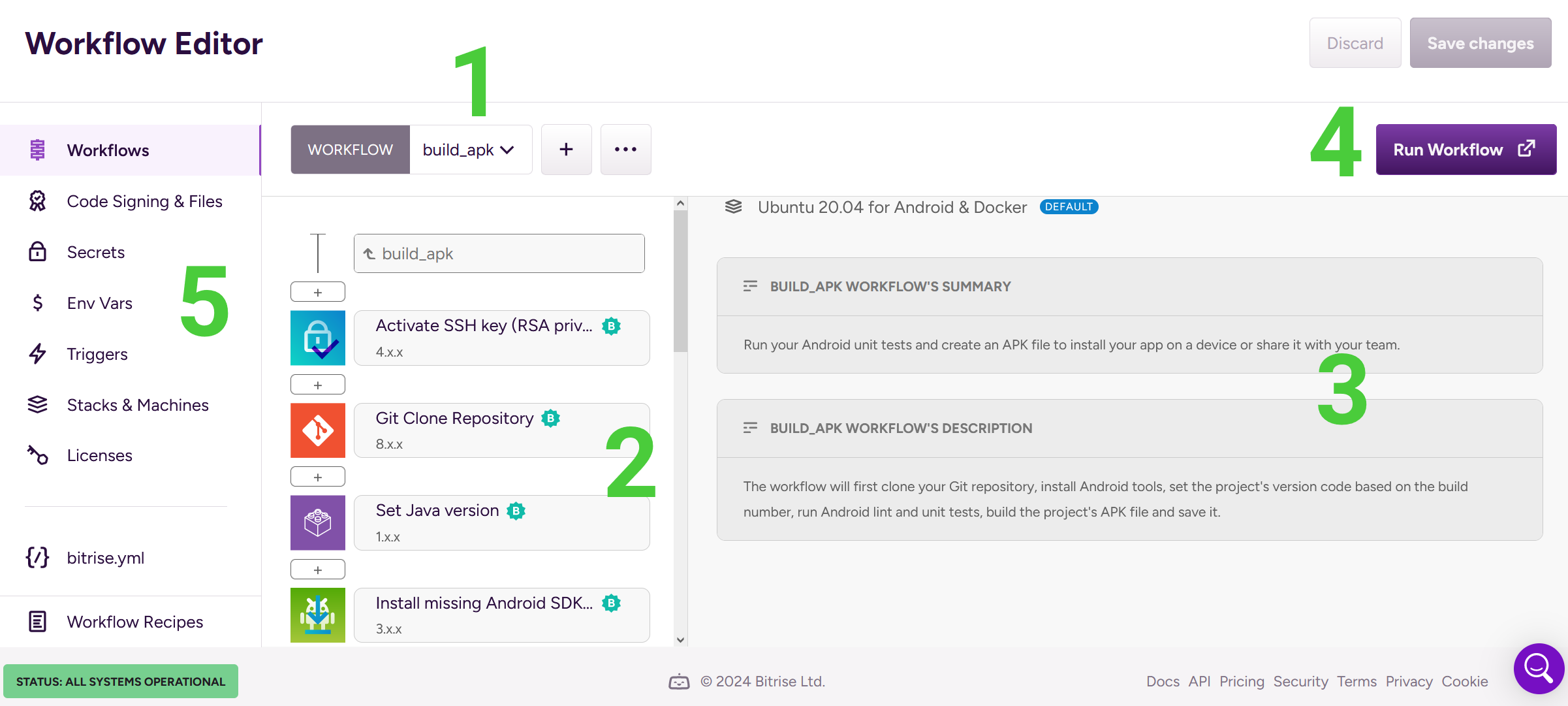
Task: Open the build_apk workflow selector dropdown
Action: [470, 150]
